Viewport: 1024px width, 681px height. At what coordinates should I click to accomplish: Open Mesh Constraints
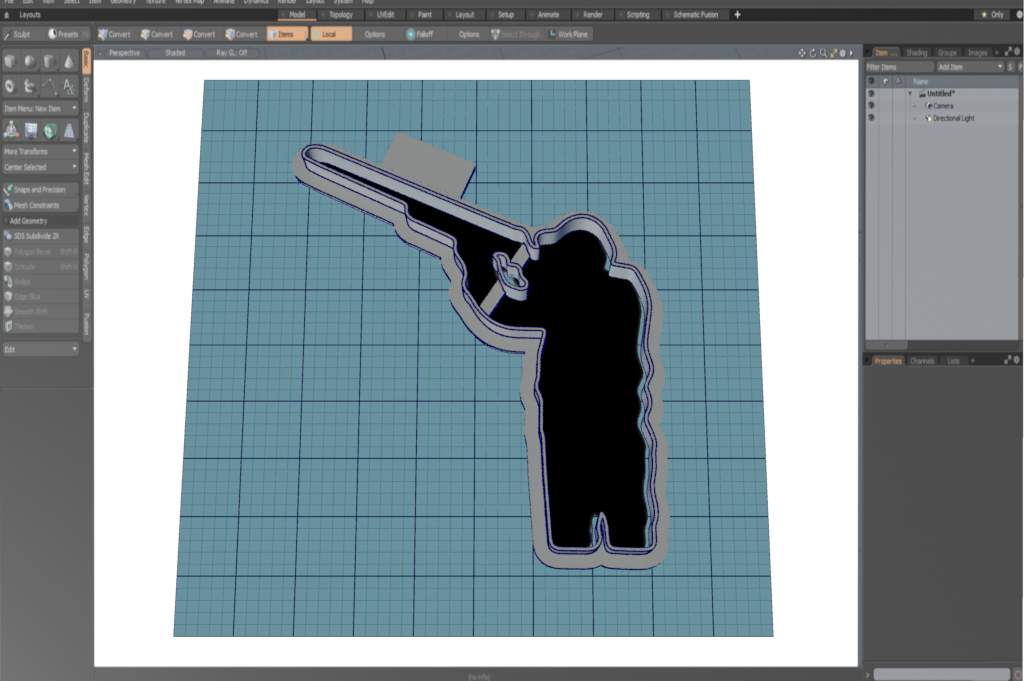[40, 205]
